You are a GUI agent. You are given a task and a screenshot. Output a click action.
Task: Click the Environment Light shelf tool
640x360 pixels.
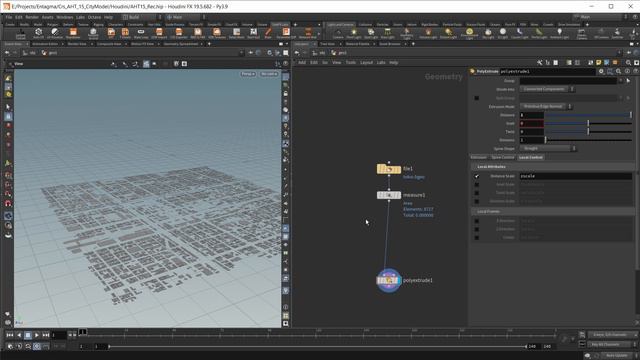(469, 33)
